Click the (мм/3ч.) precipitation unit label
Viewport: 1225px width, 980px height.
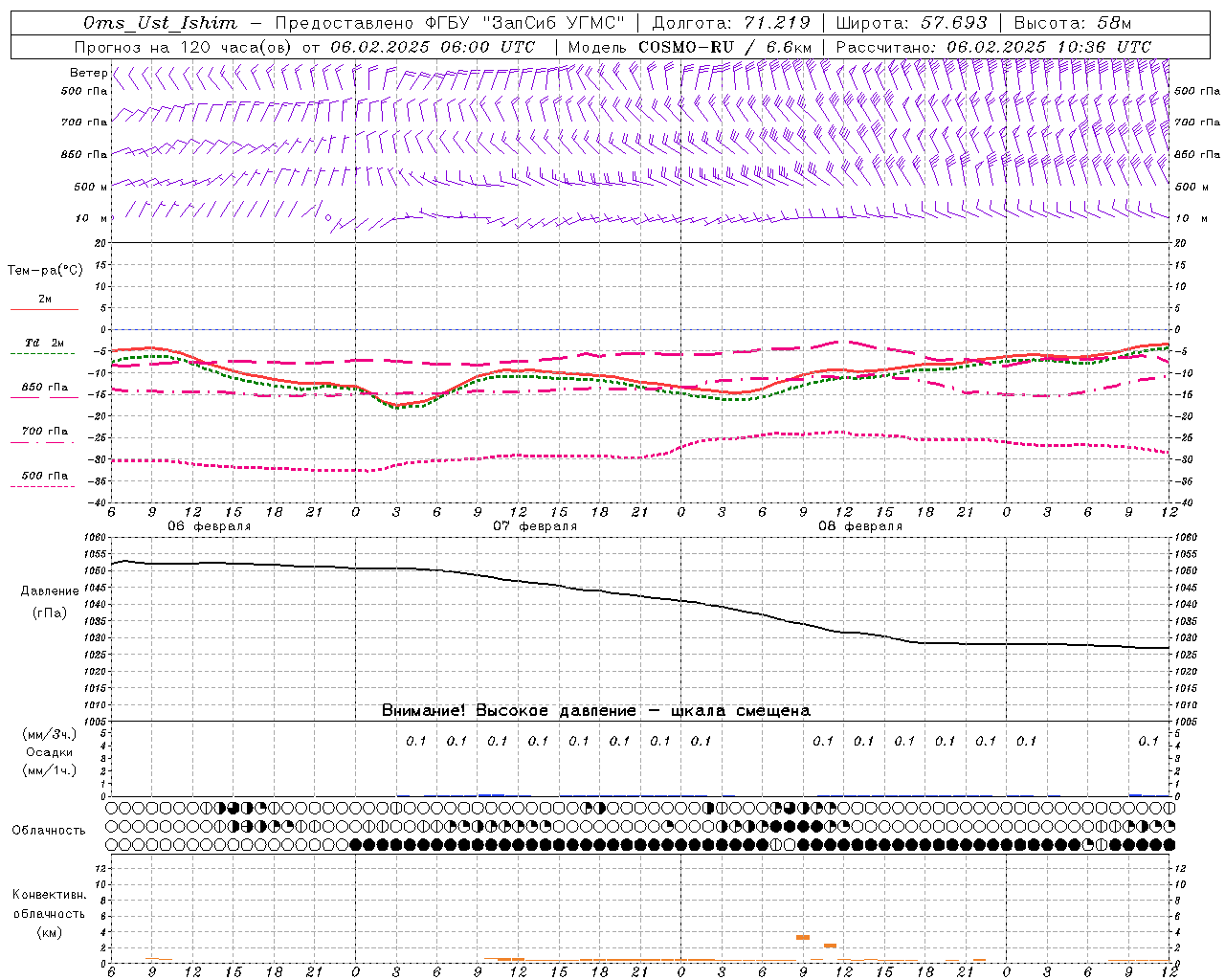[50, 734]
